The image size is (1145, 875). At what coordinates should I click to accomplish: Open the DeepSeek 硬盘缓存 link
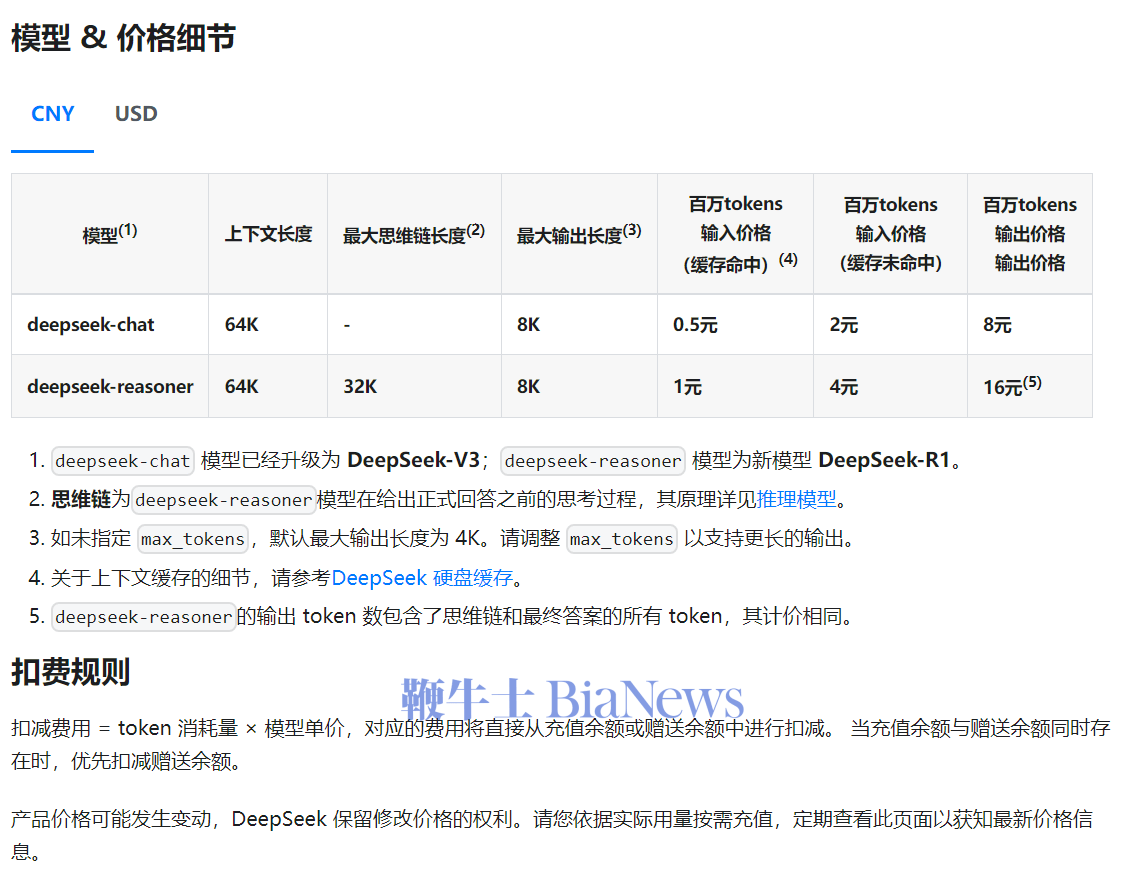422,578
